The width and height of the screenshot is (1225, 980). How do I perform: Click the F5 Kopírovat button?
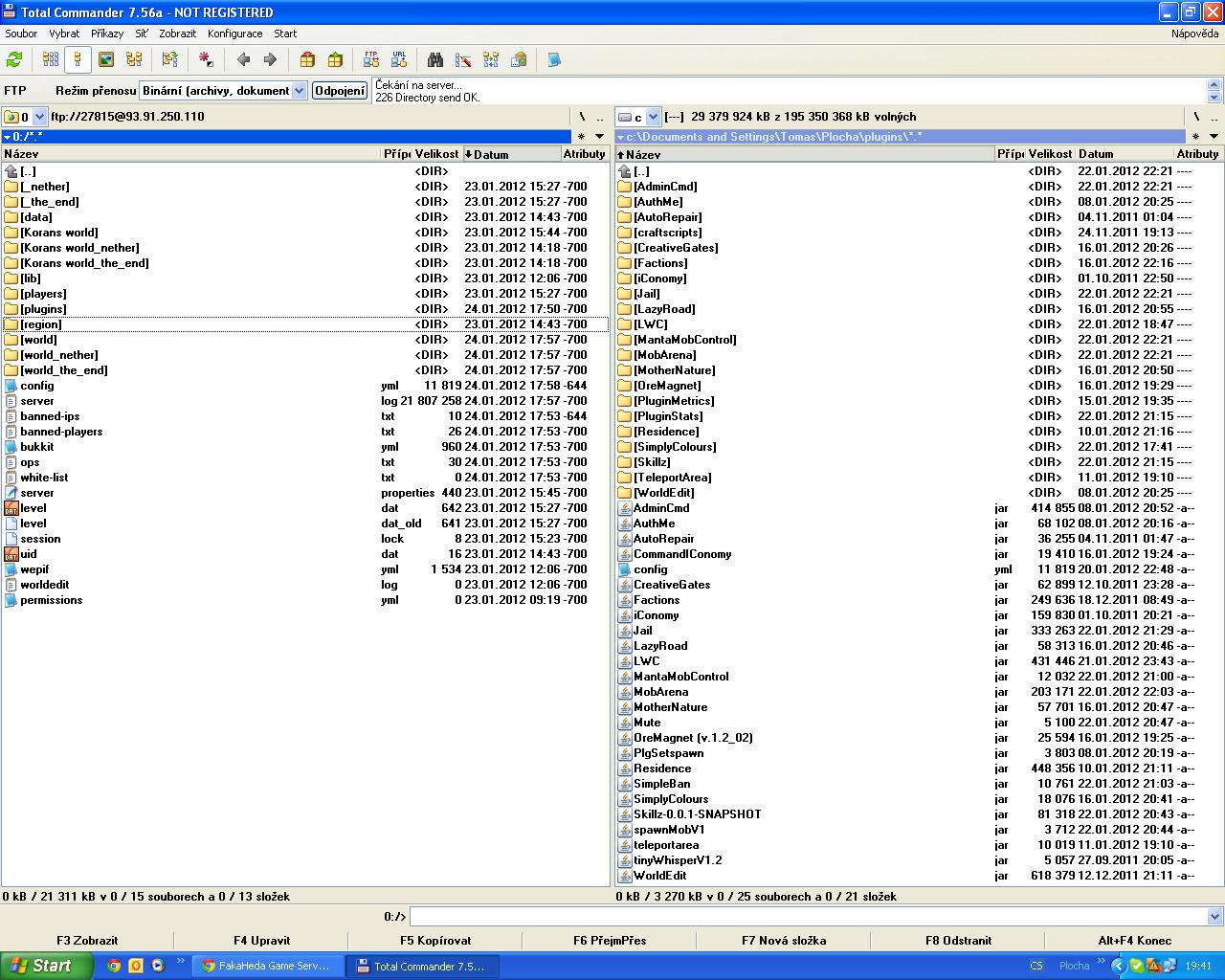tap(435, 940)
